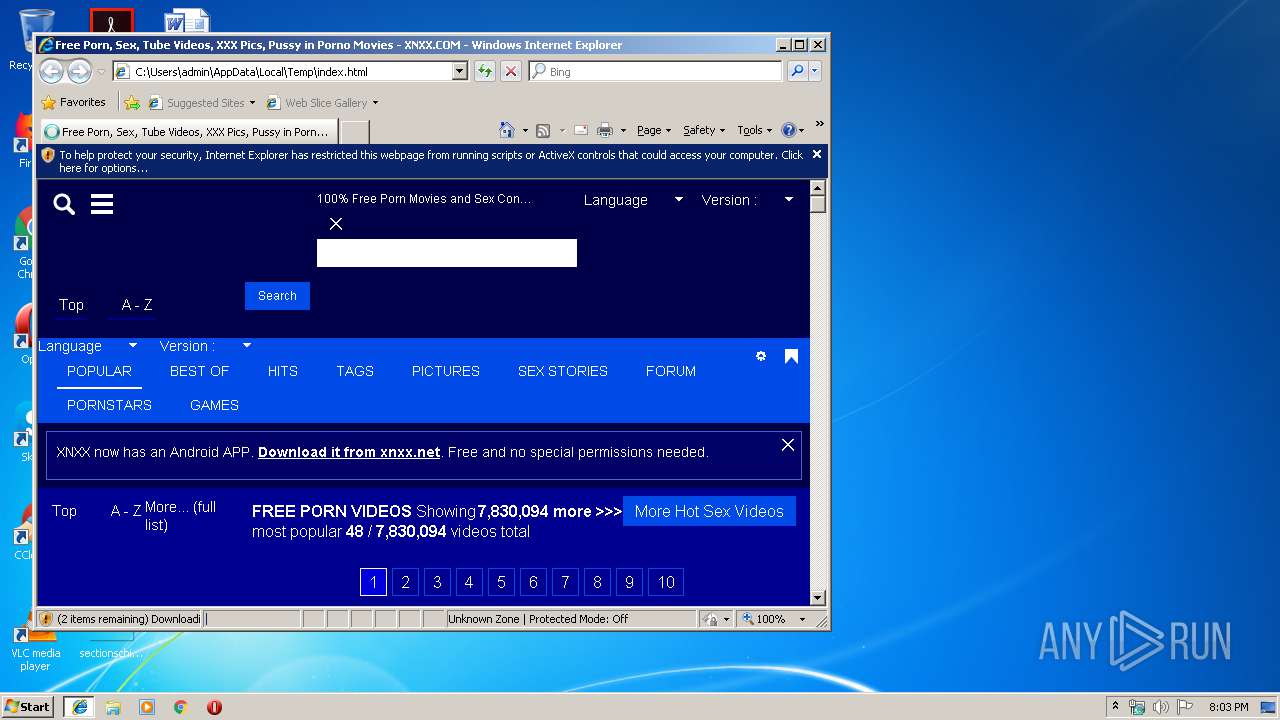The image size is (1280, 720).
Task: Click the Home icon in command bar
Action: 507,130
